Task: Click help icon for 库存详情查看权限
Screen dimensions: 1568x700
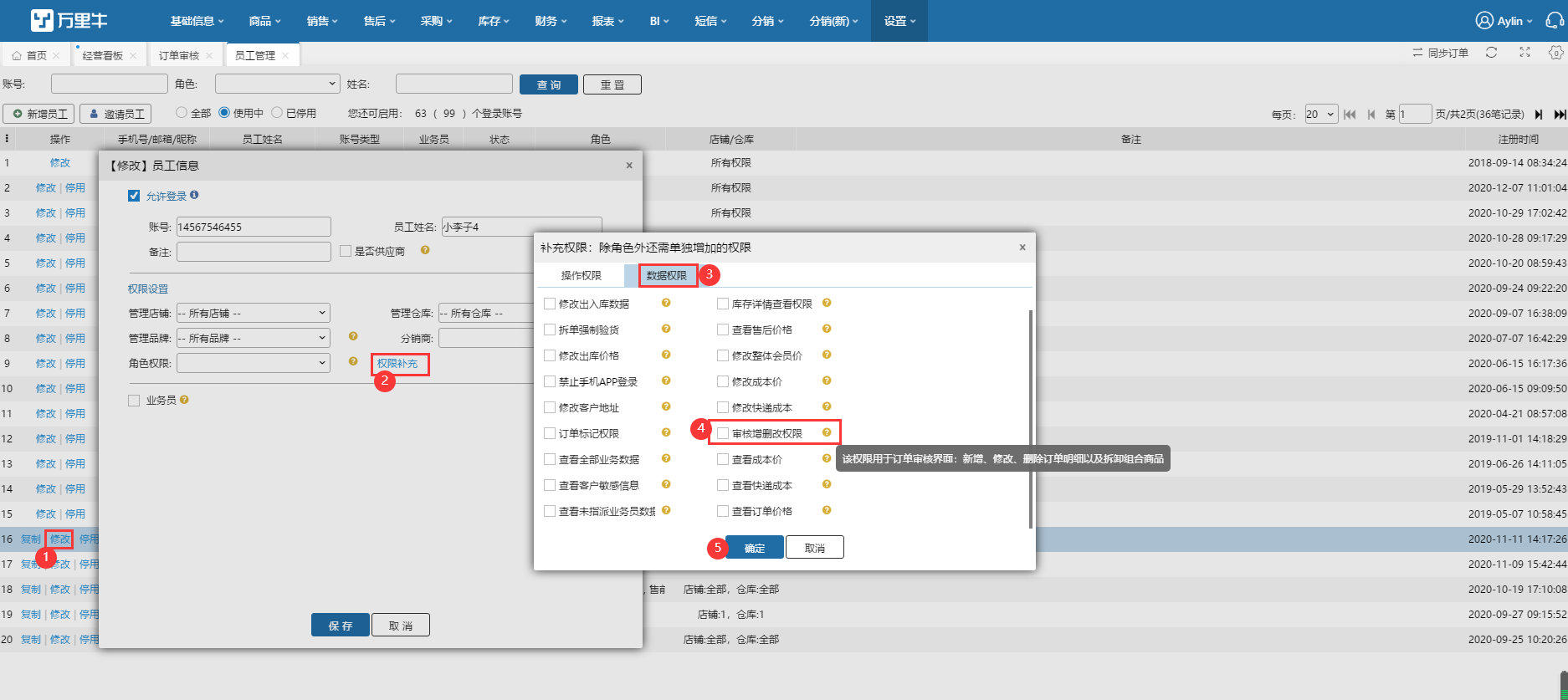Action: pos(827,303)
